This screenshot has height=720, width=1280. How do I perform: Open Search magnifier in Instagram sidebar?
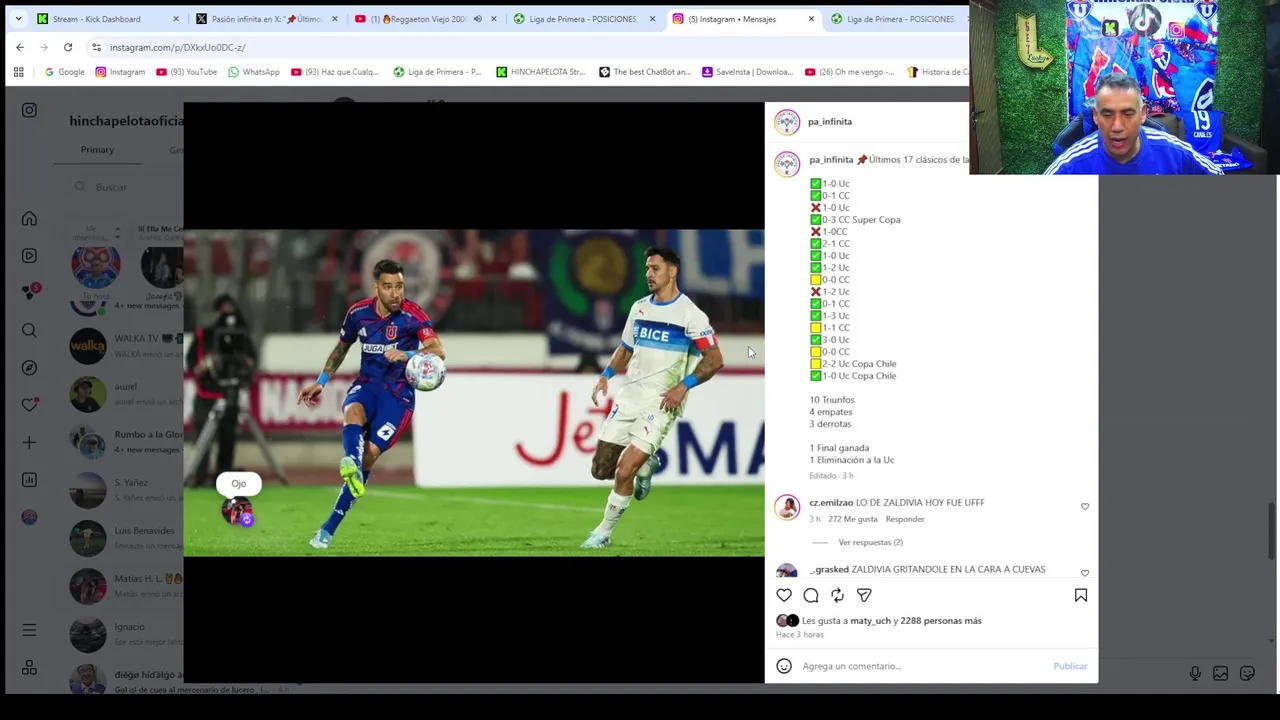click(29, 330)
